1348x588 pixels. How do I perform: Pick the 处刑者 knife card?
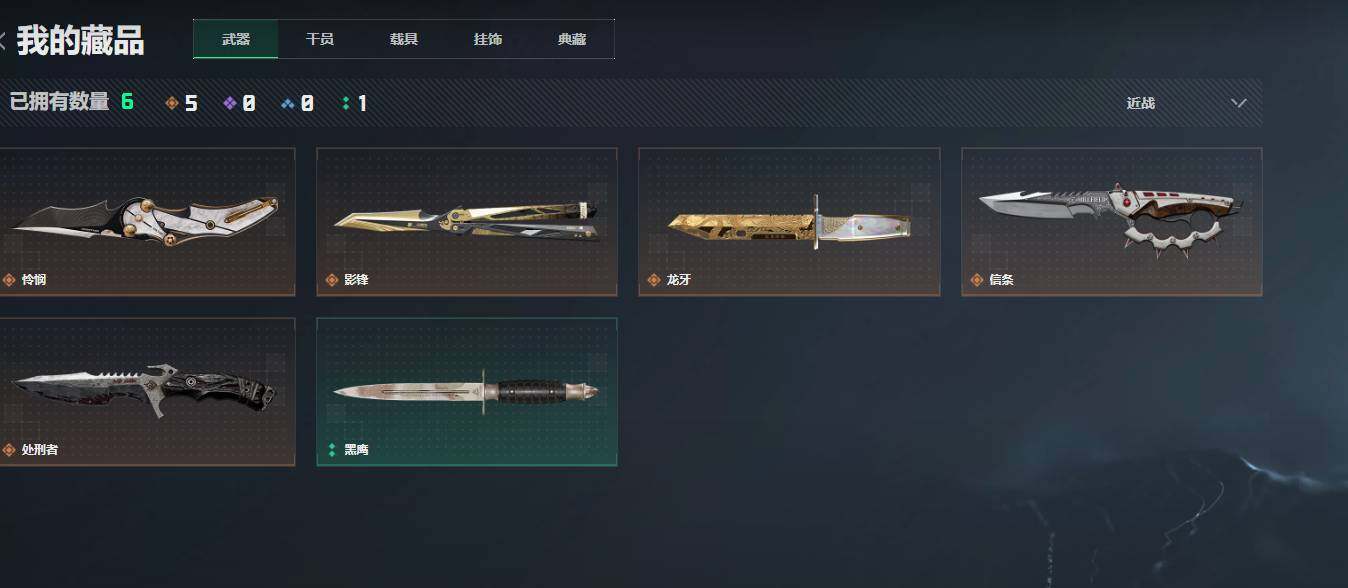[x=147, y=392]
